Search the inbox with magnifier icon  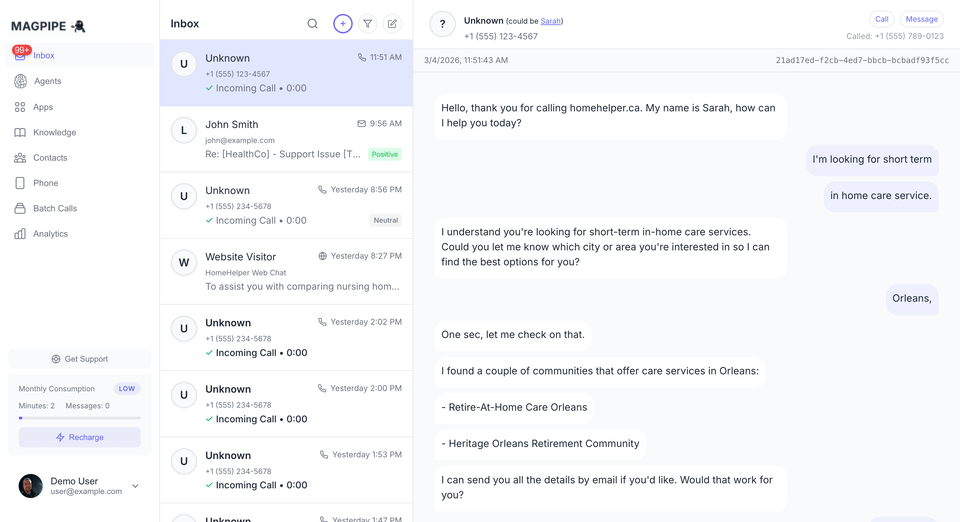pos(312,24)
